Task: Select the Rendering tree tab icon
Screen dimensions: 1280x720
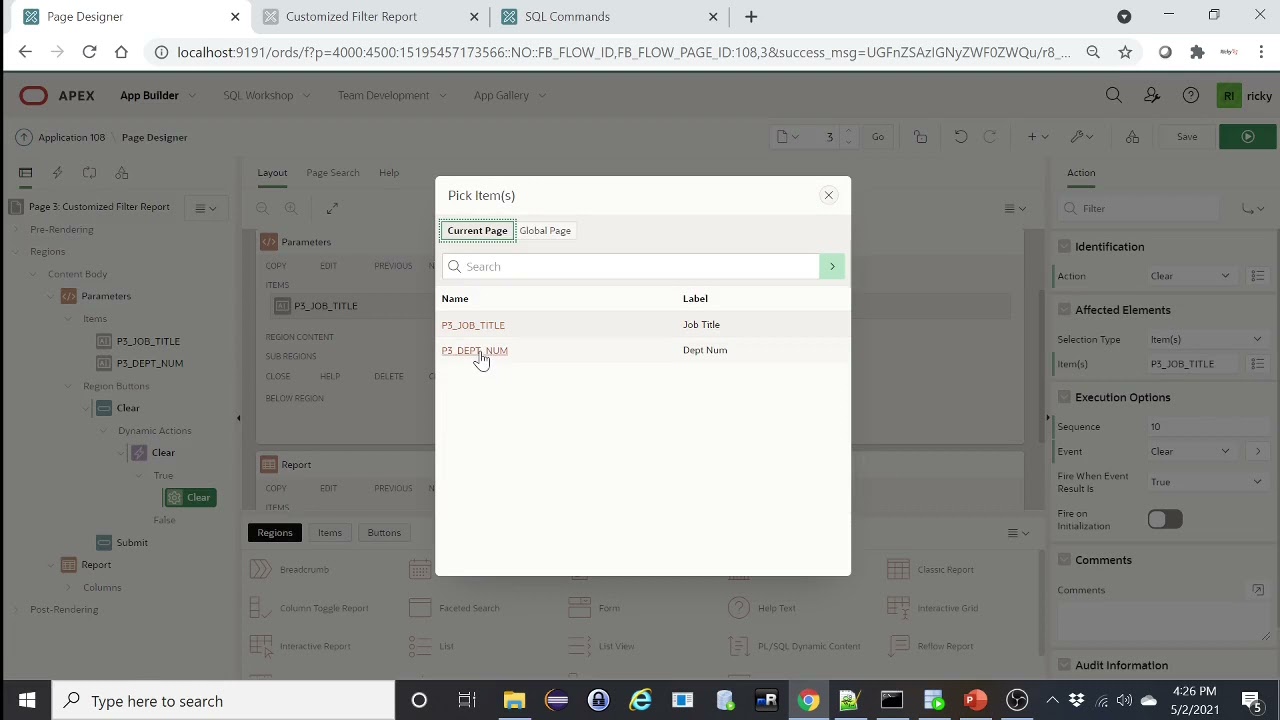Action: (x=26, y=173)
